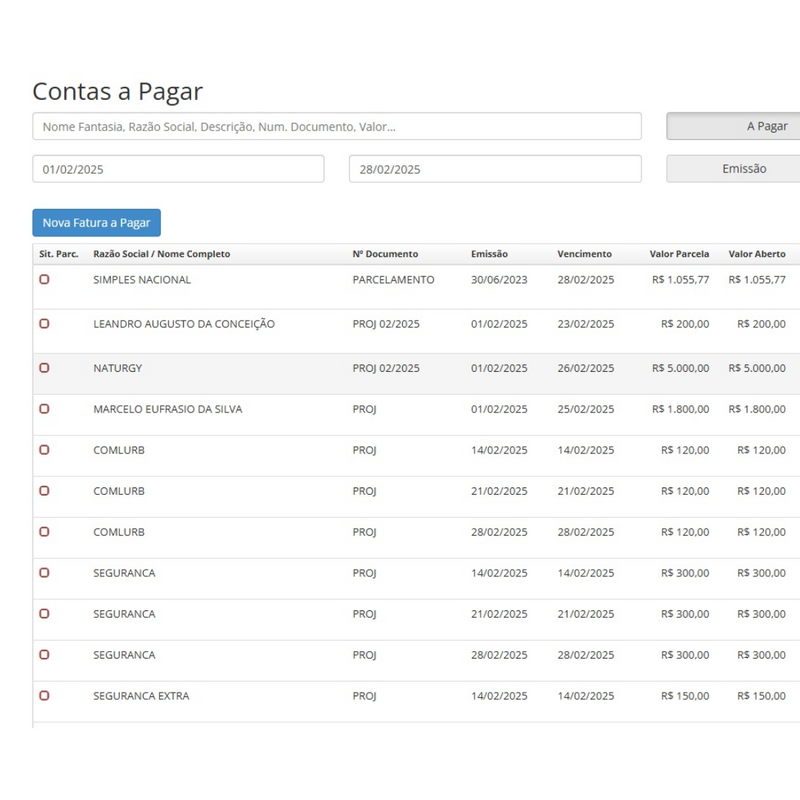Open the Emissão date type filter
This screenshot has height=800, width=800.
tap(735, 169)
